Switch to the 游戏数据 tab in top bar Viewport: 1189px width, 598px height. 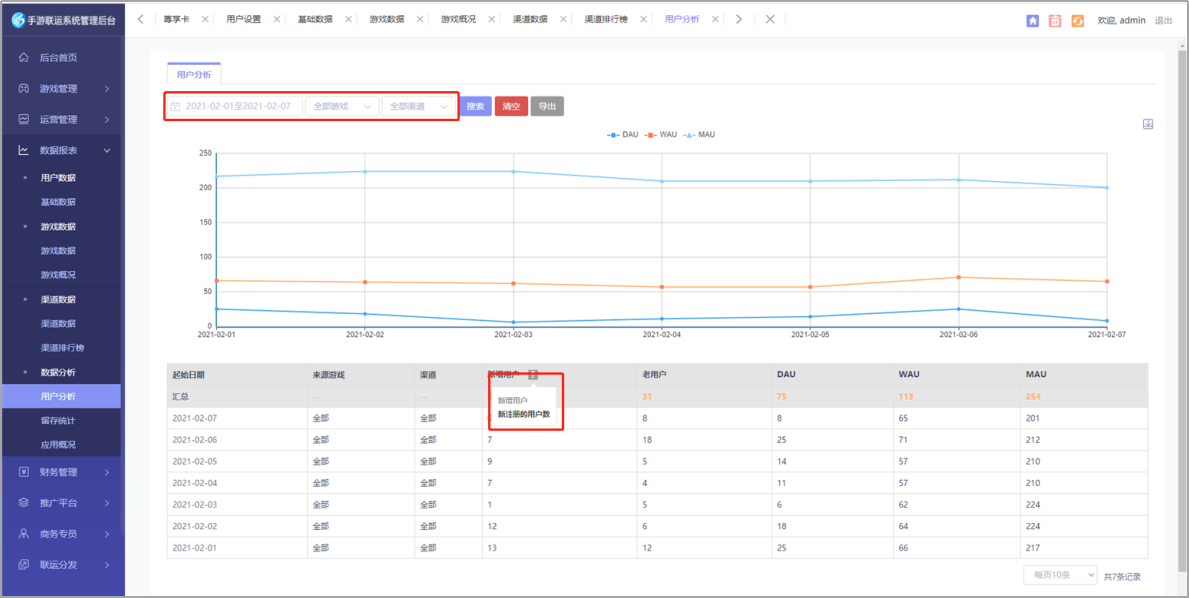click(387, 20)
